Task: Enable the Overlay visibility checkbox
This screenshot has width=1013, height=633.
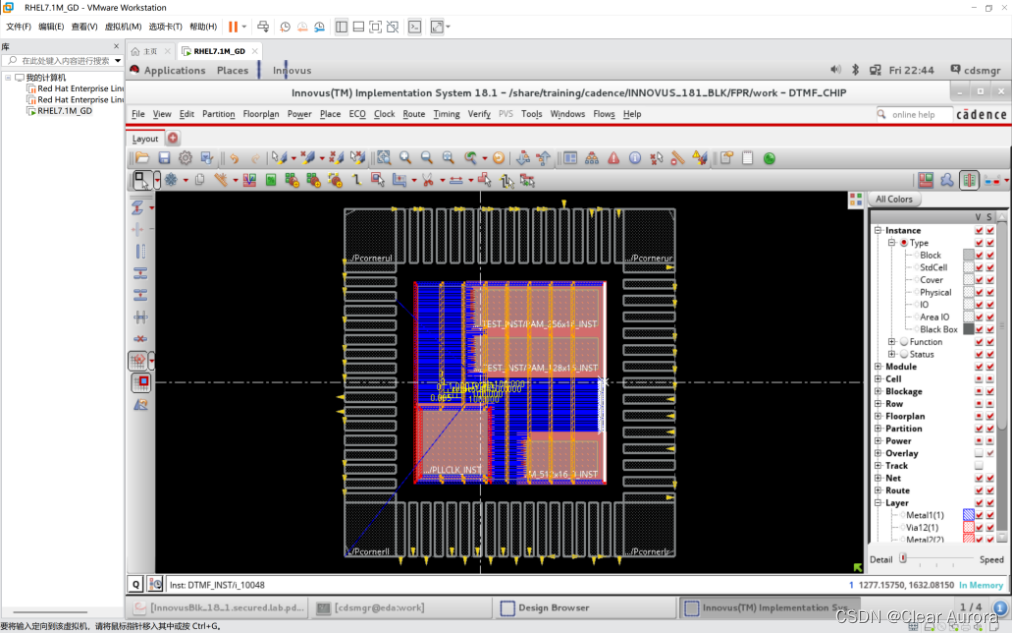Action: 979,453
